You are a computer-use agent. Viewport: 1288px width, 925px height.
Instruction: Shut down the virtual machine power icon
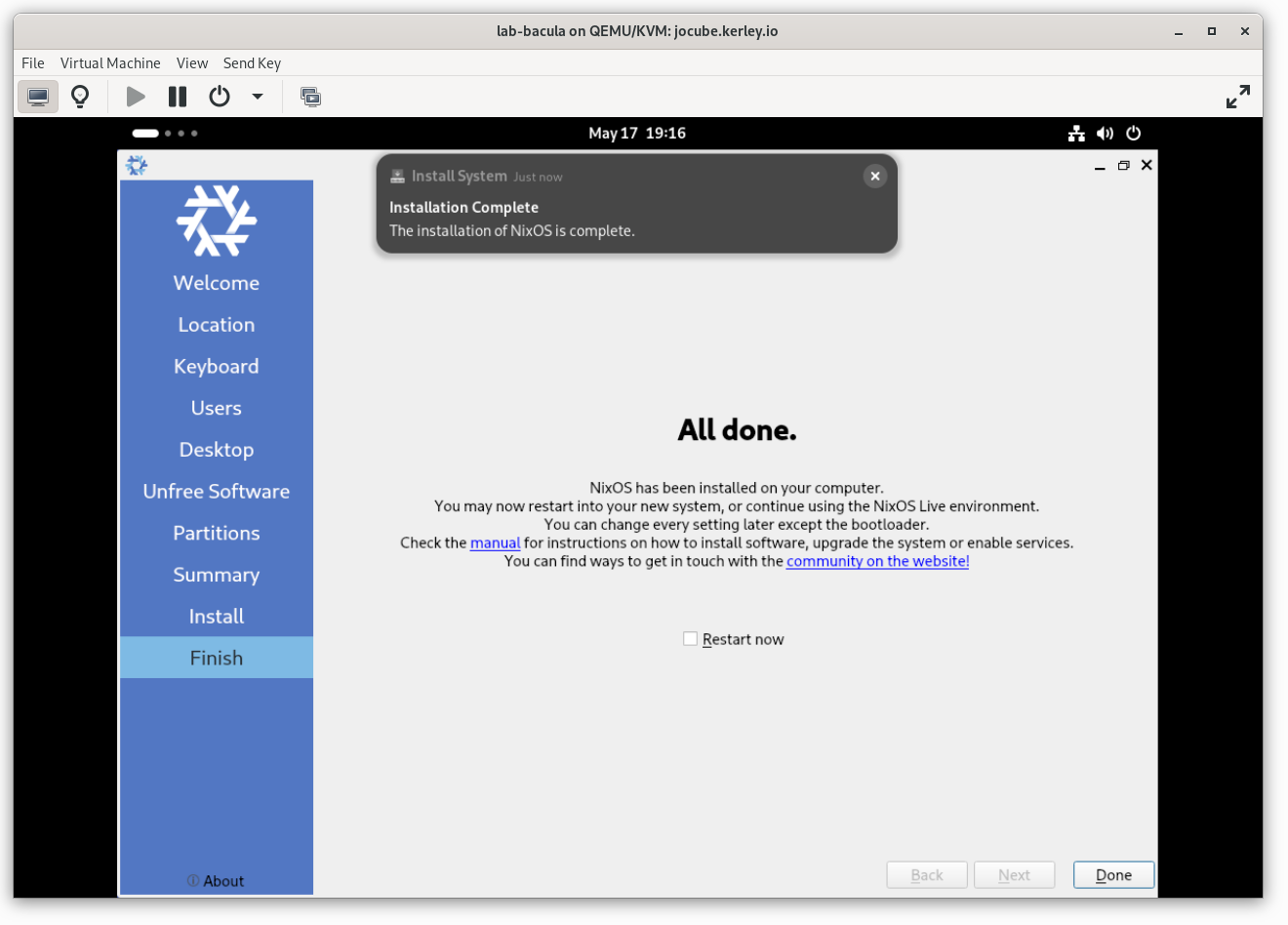click(x=220, y=97)
